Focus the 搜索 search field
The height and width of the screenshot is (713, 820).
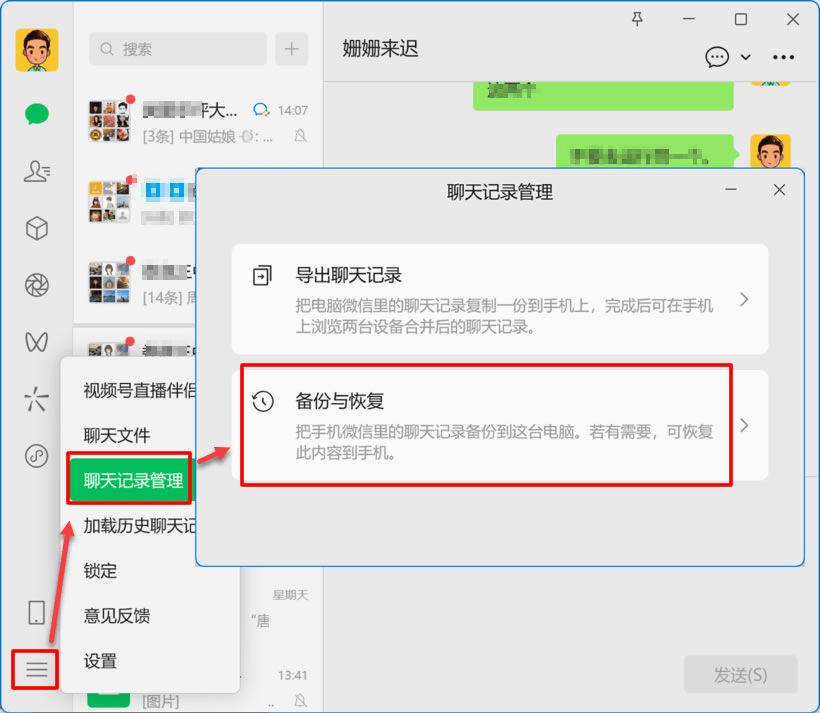pyautogui.click(x=178, y=49)
